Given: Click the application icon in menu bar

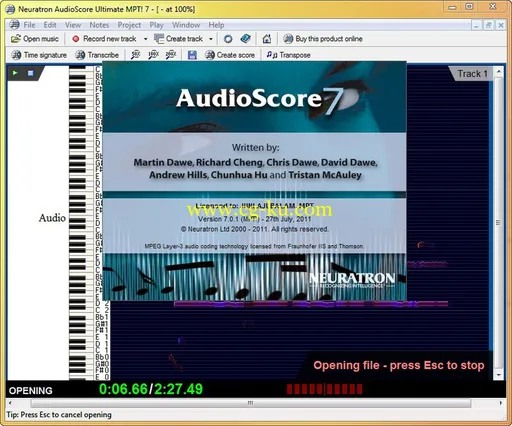Looking at the screenshot, I should 14,25.
